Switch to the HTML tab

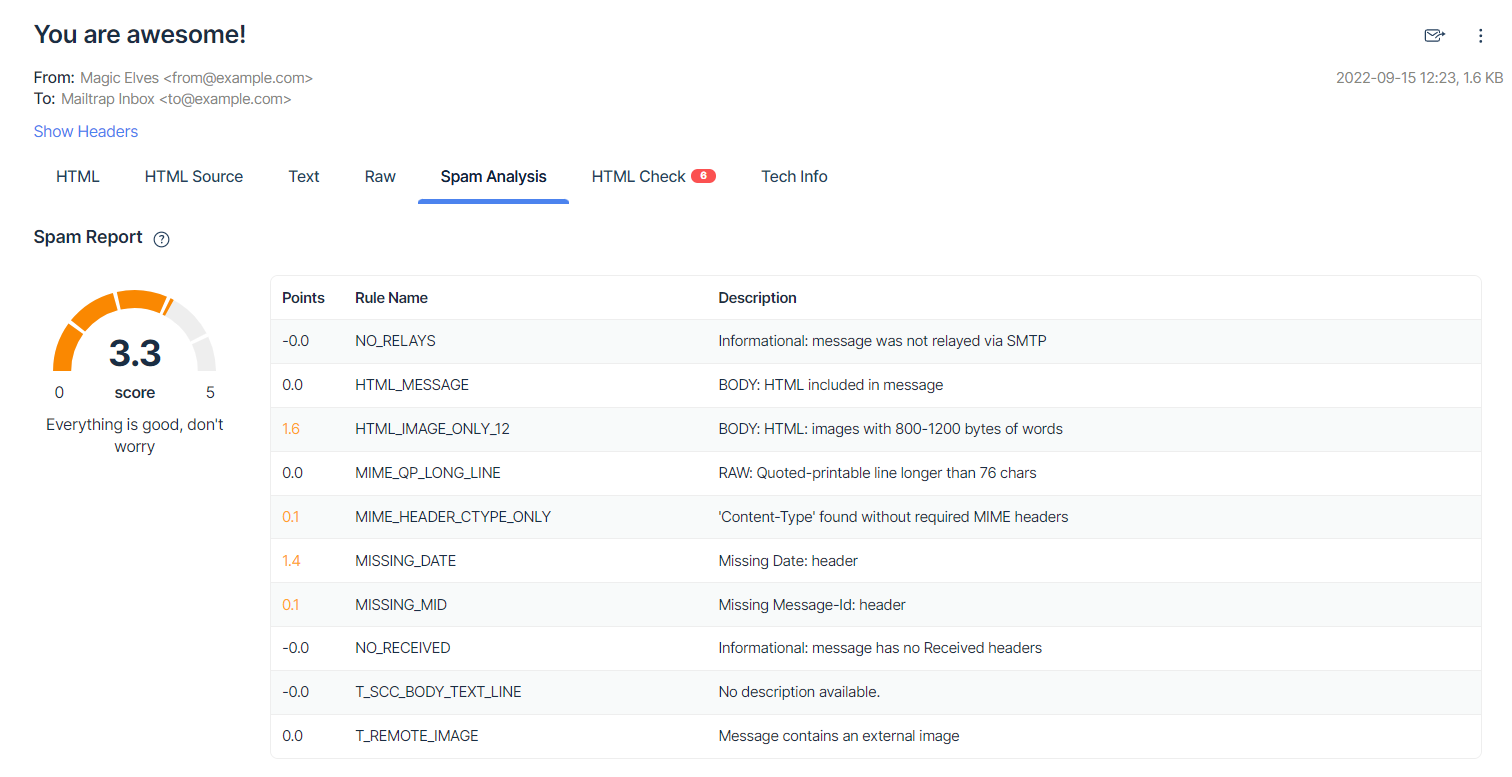pyautogui.click(x=78, y=177)
